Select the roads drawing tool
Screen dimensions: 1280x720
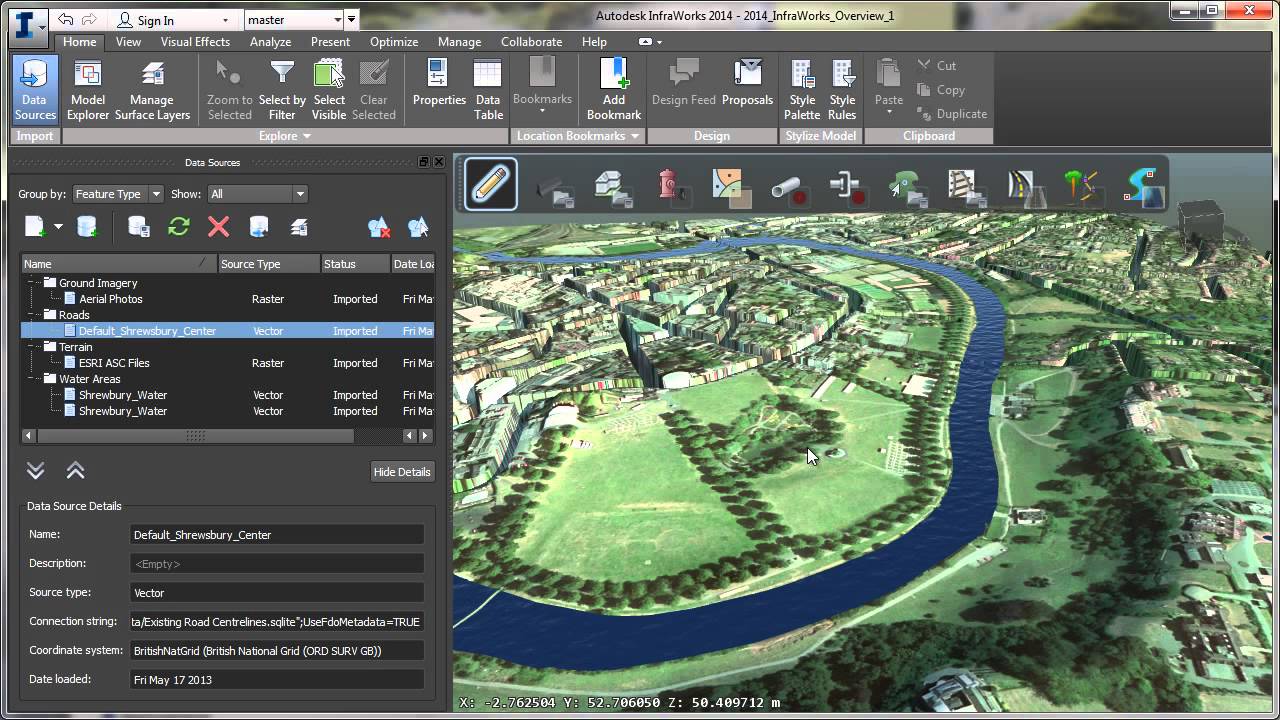click(1025, 187)
